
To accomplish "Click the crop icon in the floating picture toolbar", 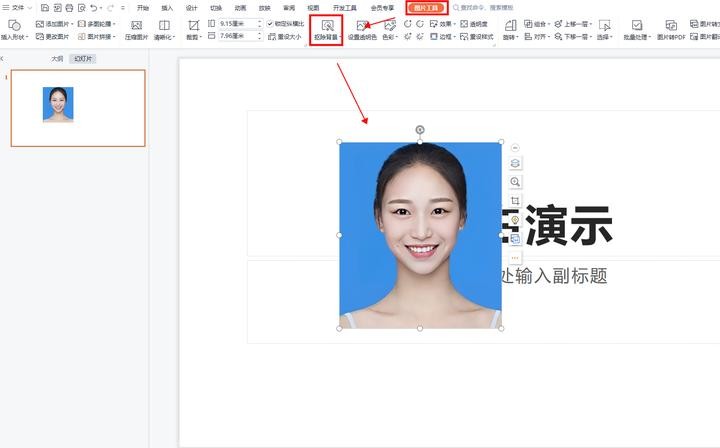I will (x=515, y=201).
